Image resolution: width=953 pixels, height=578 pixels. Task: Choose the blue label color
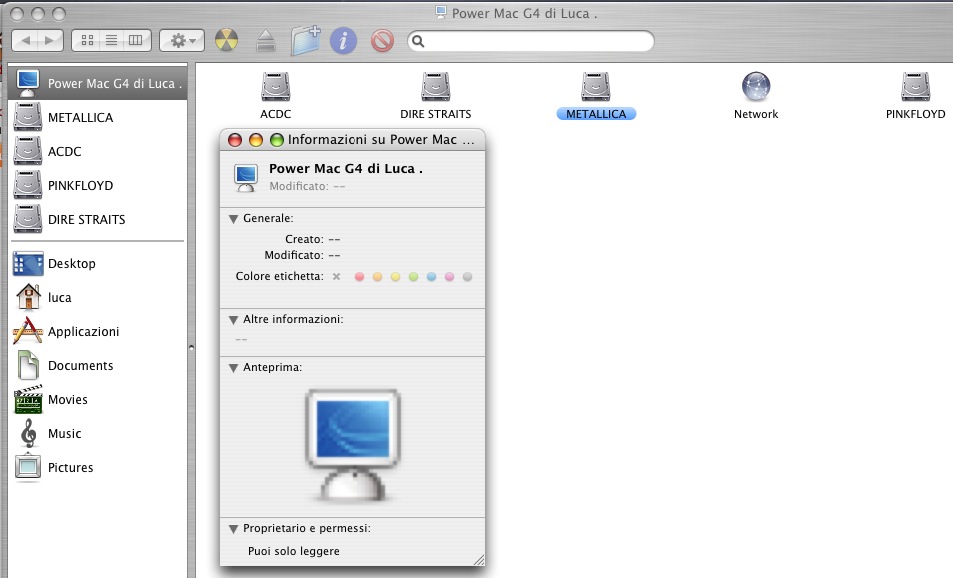(431, 277)
